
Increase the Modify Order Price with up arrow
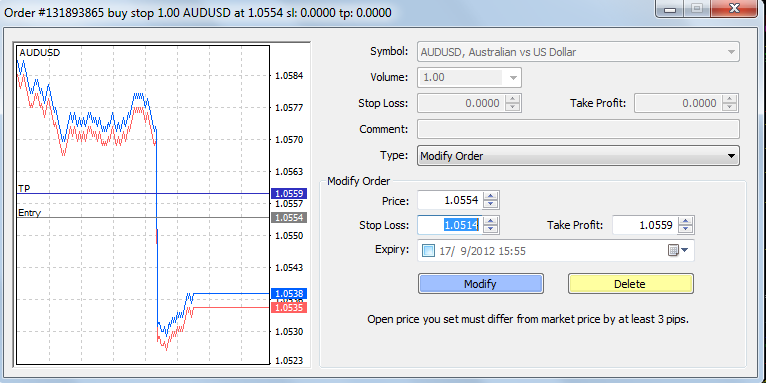click(x=491, y=195)
